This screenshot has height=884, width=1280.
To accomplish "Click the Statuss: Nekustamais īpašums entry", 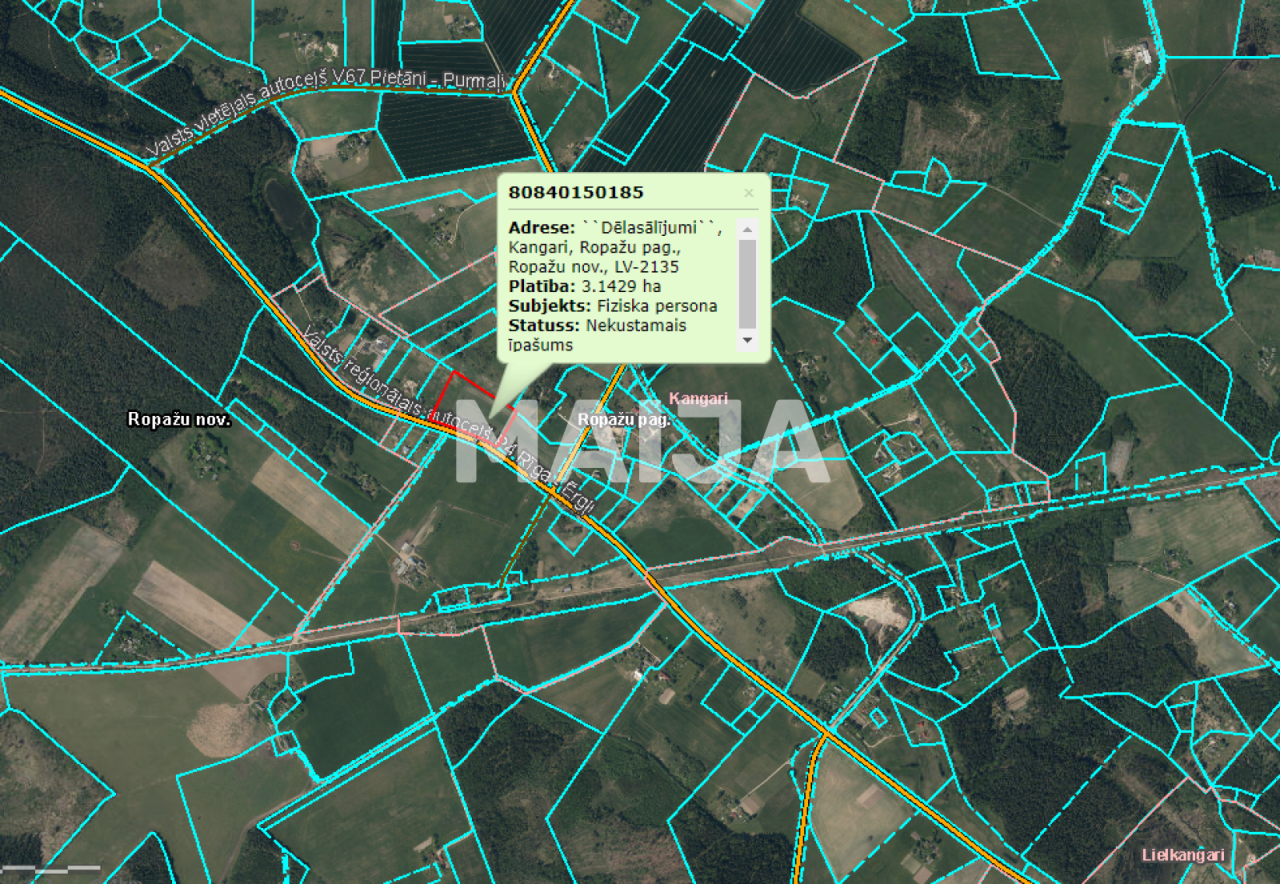I will [600, 325].
